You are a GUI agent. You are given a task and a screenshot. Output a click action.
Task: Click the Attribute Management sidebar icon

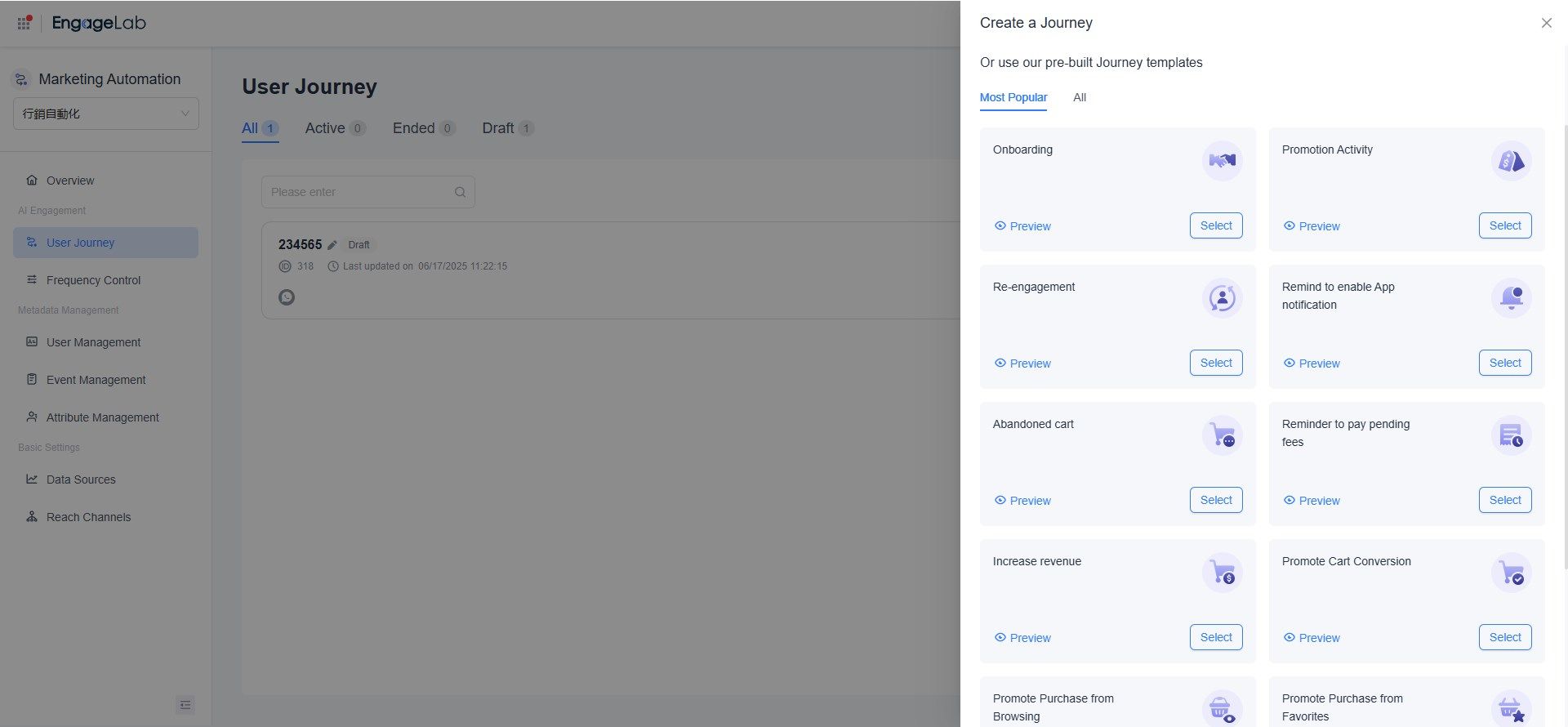[32, 417]
